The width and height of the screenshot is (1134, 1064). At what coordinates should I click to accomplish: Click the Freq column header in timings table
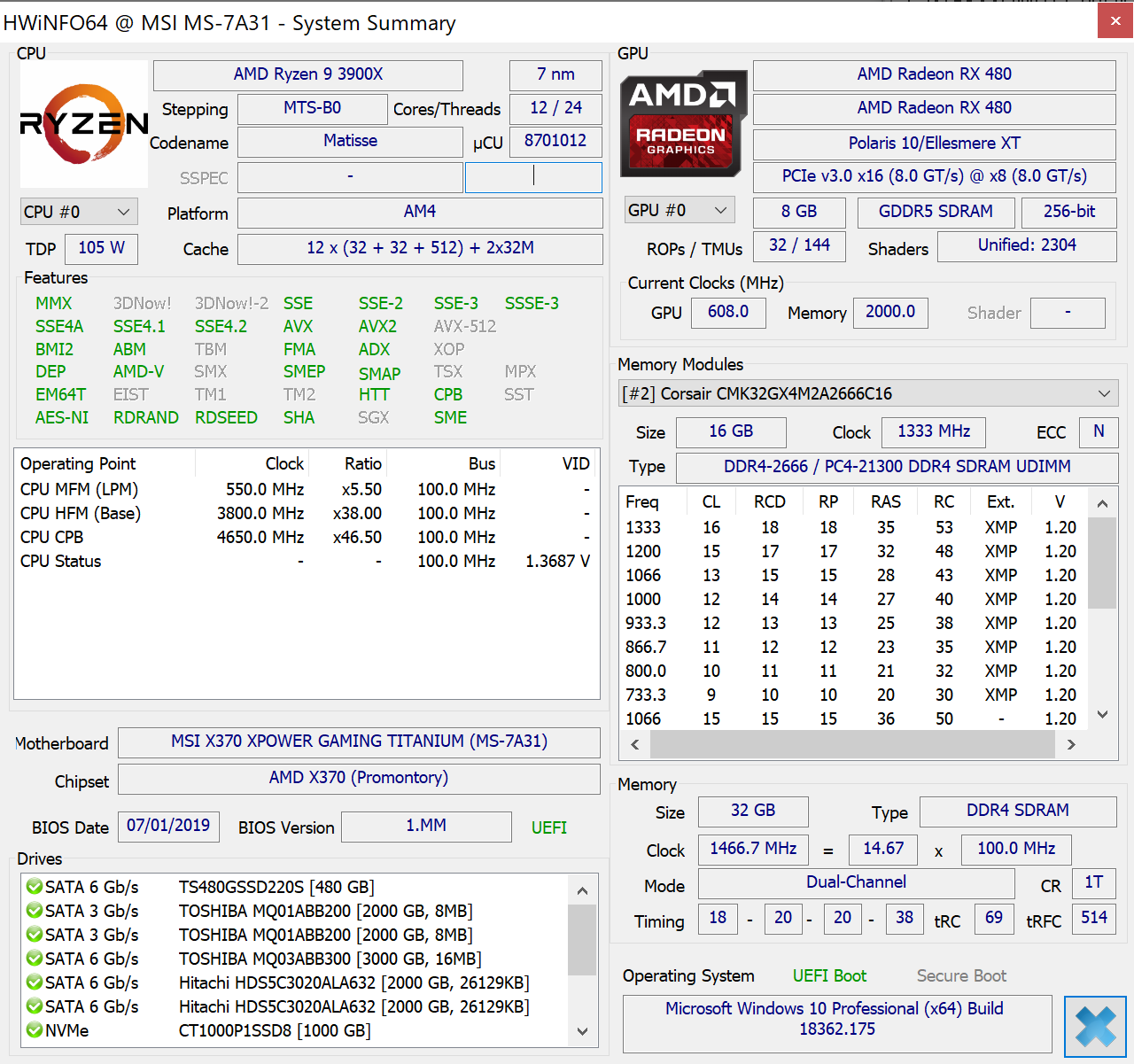tap(653, 502)
